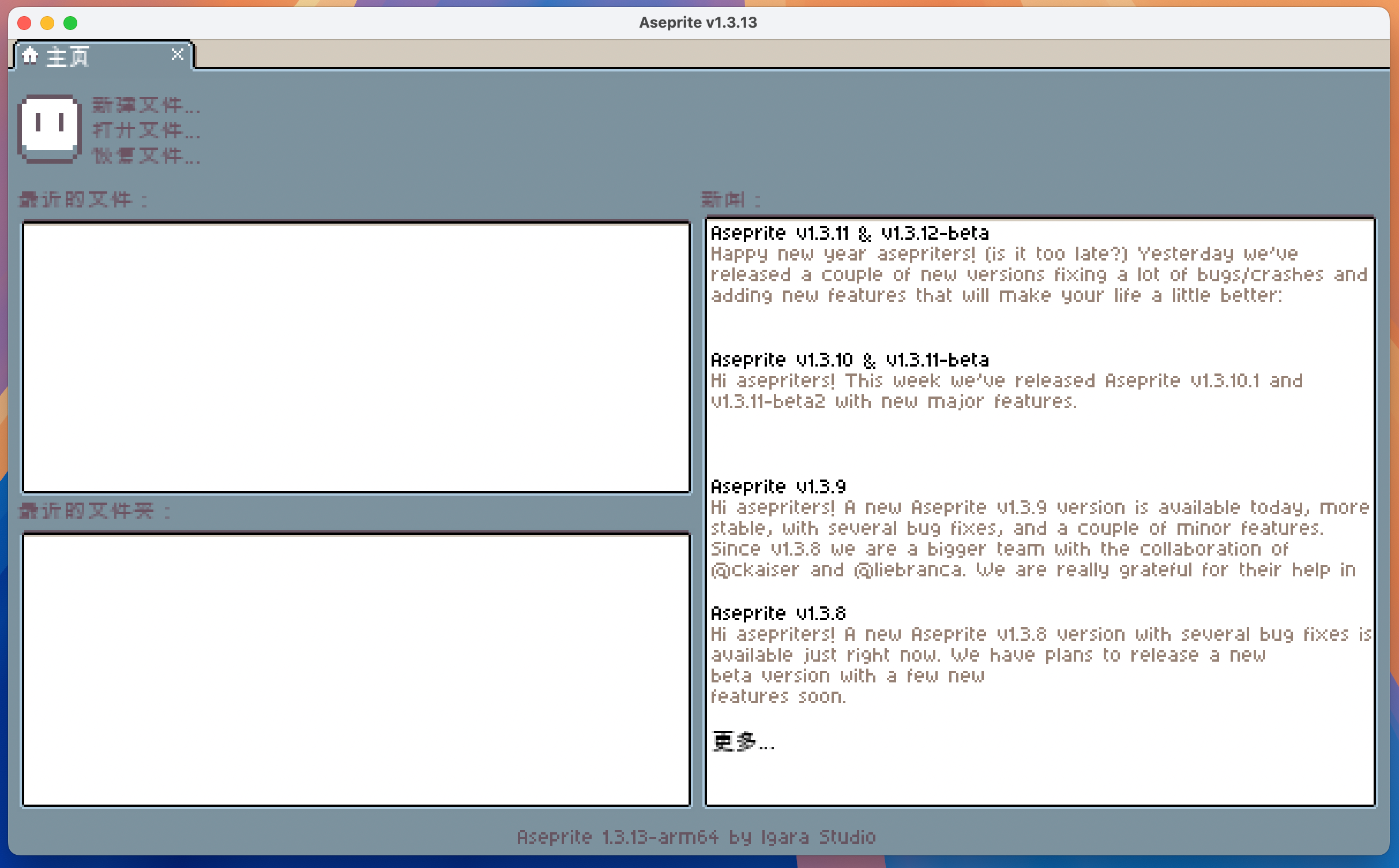Click the Aseprite v1.3.13 window title
The height and width of the screenshot is (868, 1399).
pos(698,22)
